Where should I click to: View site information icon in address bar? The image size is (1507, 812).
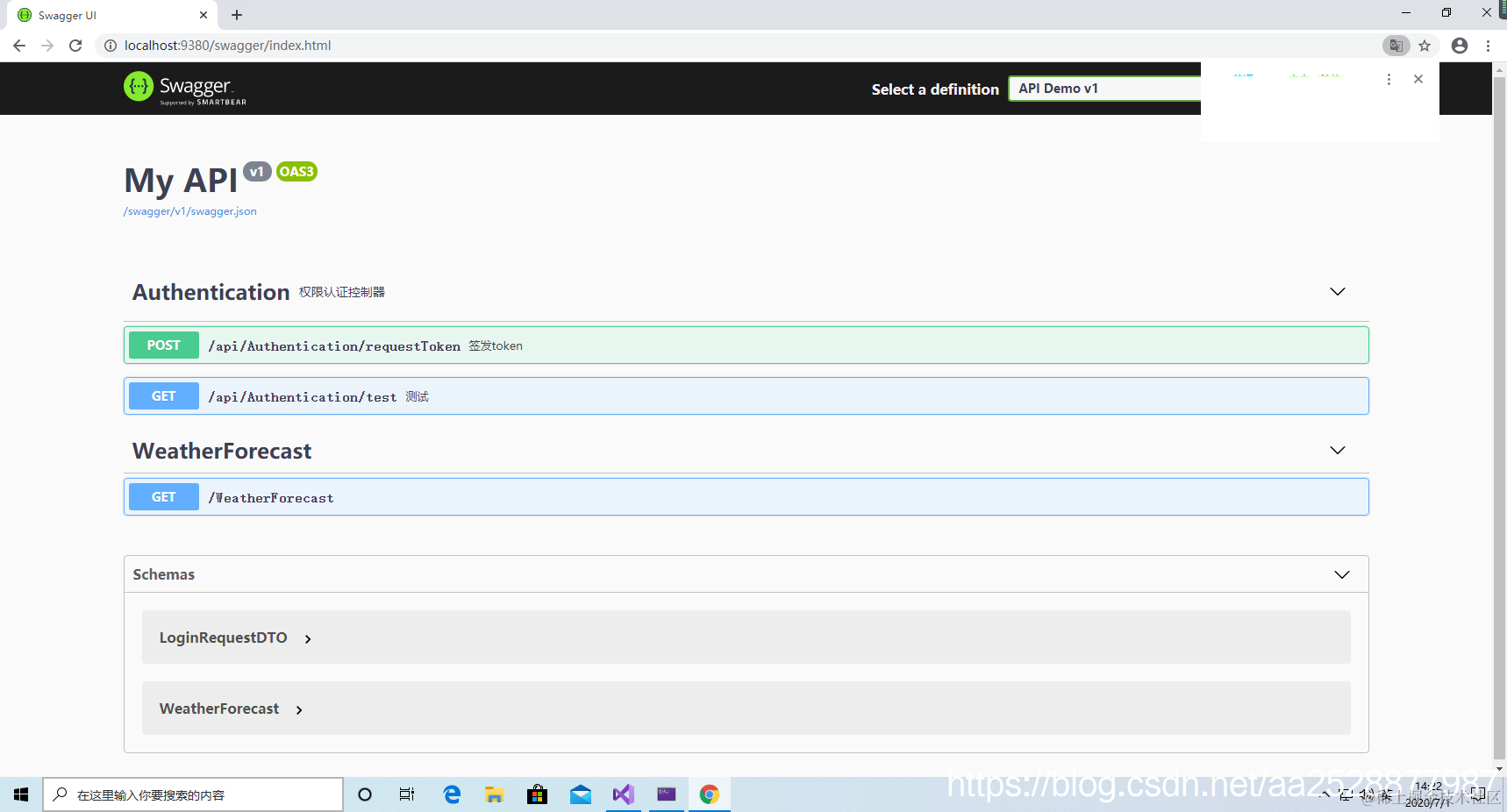111,46
